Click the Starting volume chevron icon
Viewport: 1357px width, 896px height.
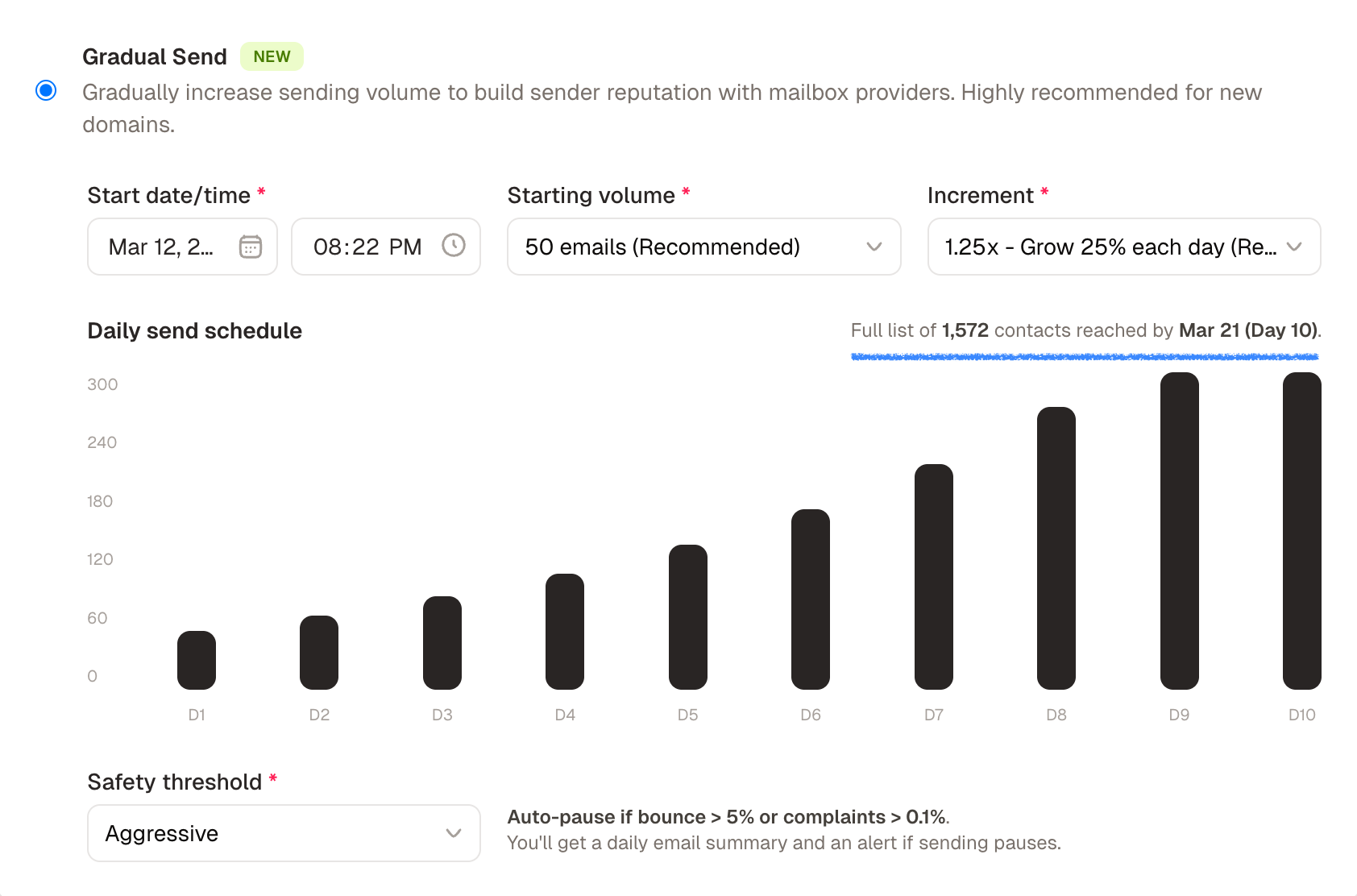tap(875, 247)
